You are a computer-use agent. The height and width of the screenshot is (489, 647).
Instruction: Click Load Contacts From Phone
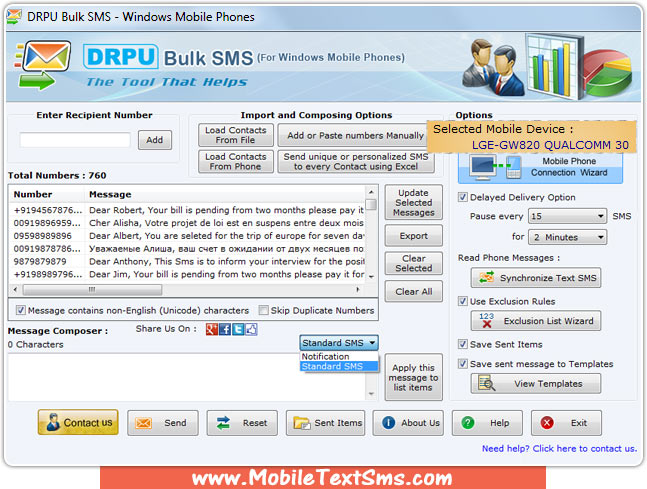[236, 161]
